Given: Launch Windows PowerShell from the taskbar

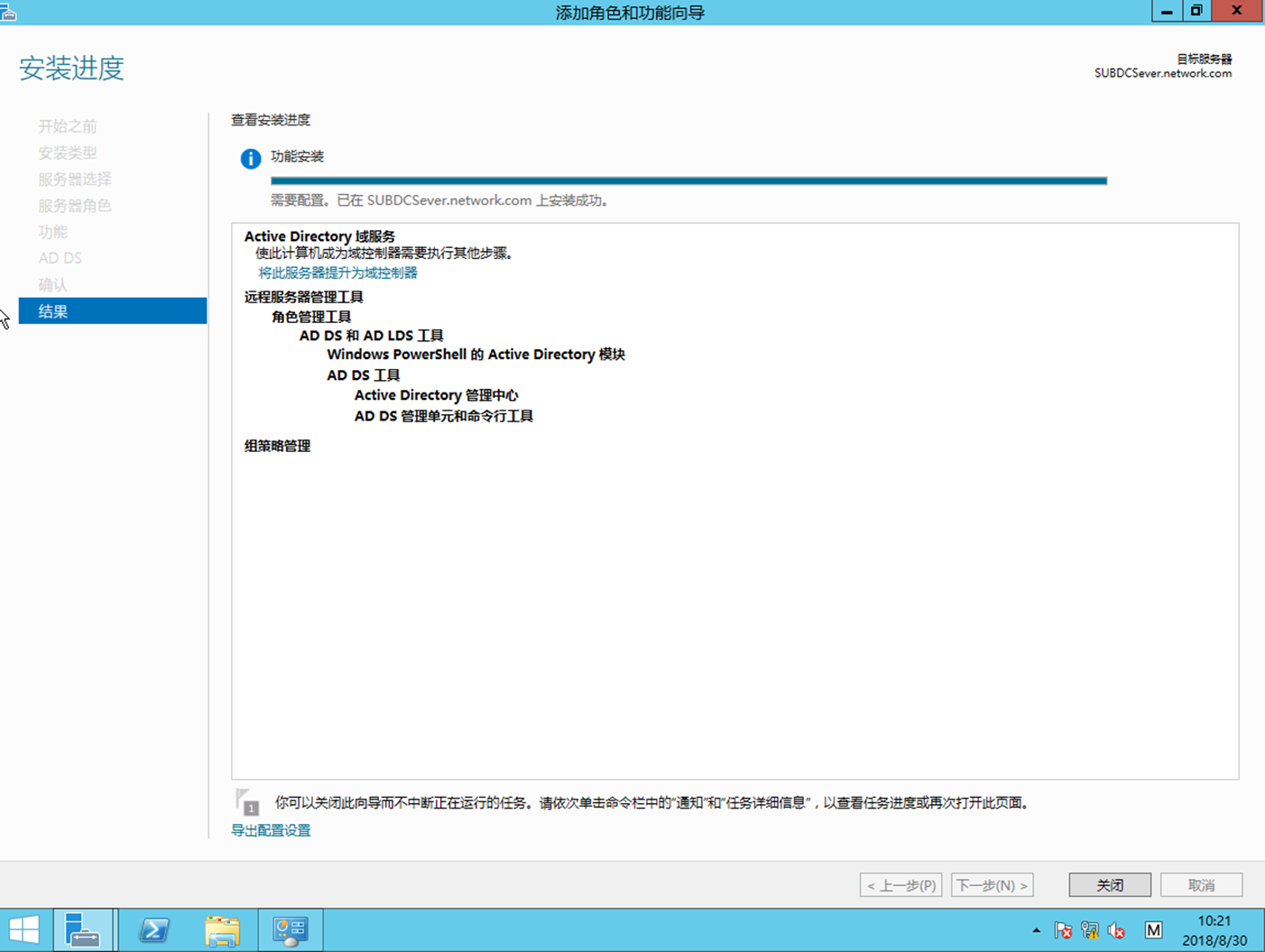Looking at the screenshot, I should (154, 930).
